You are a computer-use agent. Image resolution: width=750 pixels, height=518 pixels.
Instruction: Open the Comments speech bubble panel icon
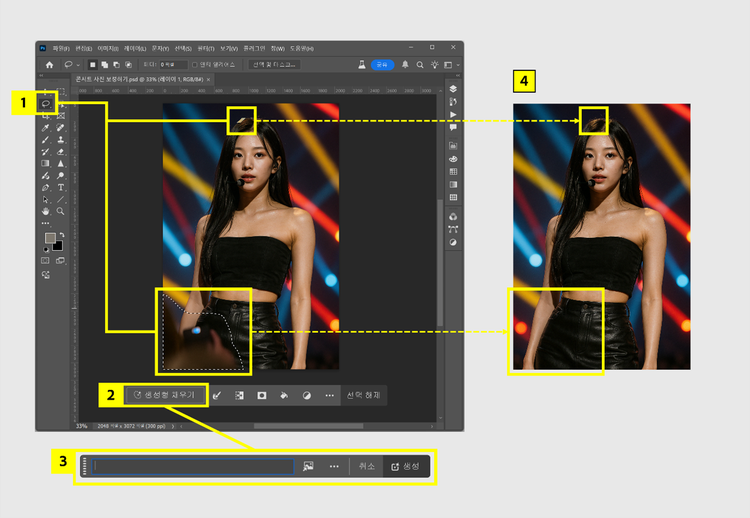tap(453, 128)
